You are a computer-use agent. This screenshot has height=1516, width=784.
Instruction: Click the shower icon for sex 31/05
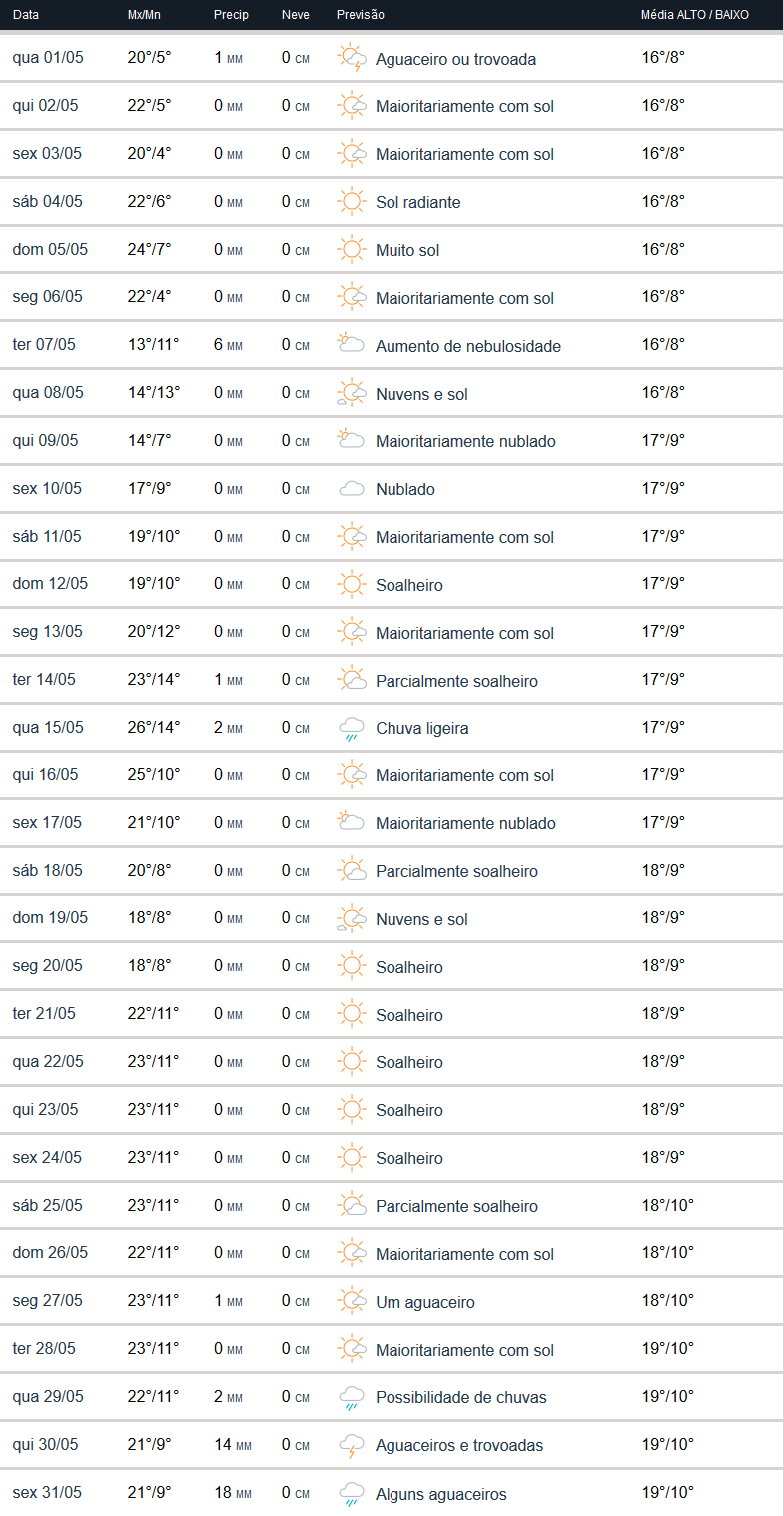click(x=351, y=1493)
